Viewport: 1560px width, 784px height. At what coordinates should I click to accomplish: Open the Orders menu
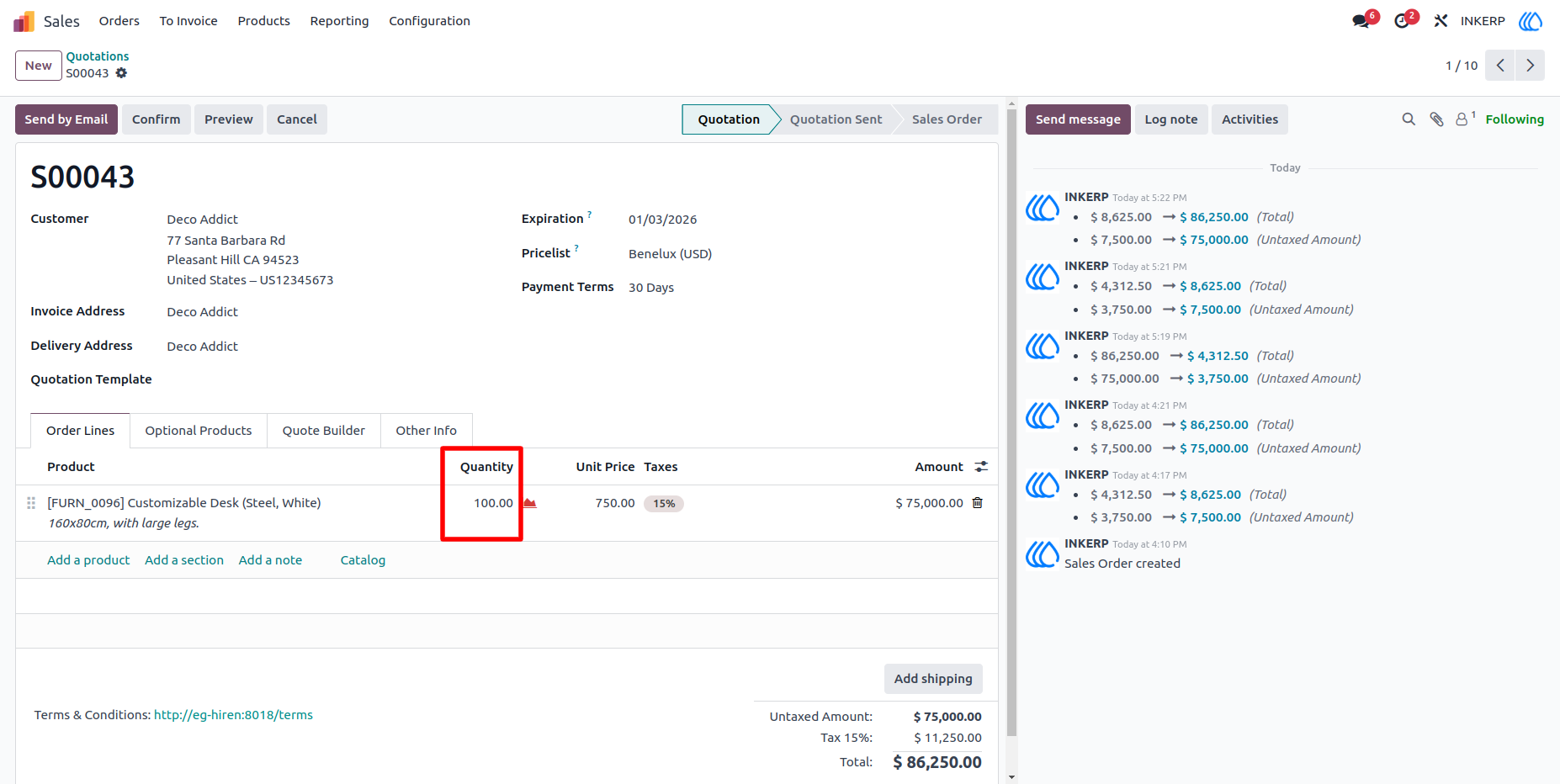click(119, 21)
